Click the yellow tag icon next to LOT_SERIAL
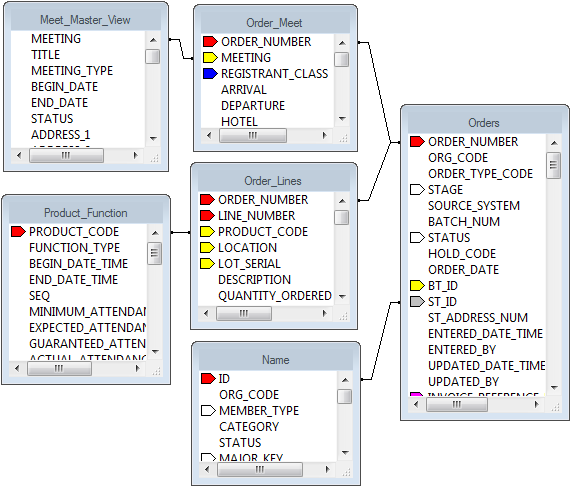This screenshot has width=572, height=487. pos(207,264)
